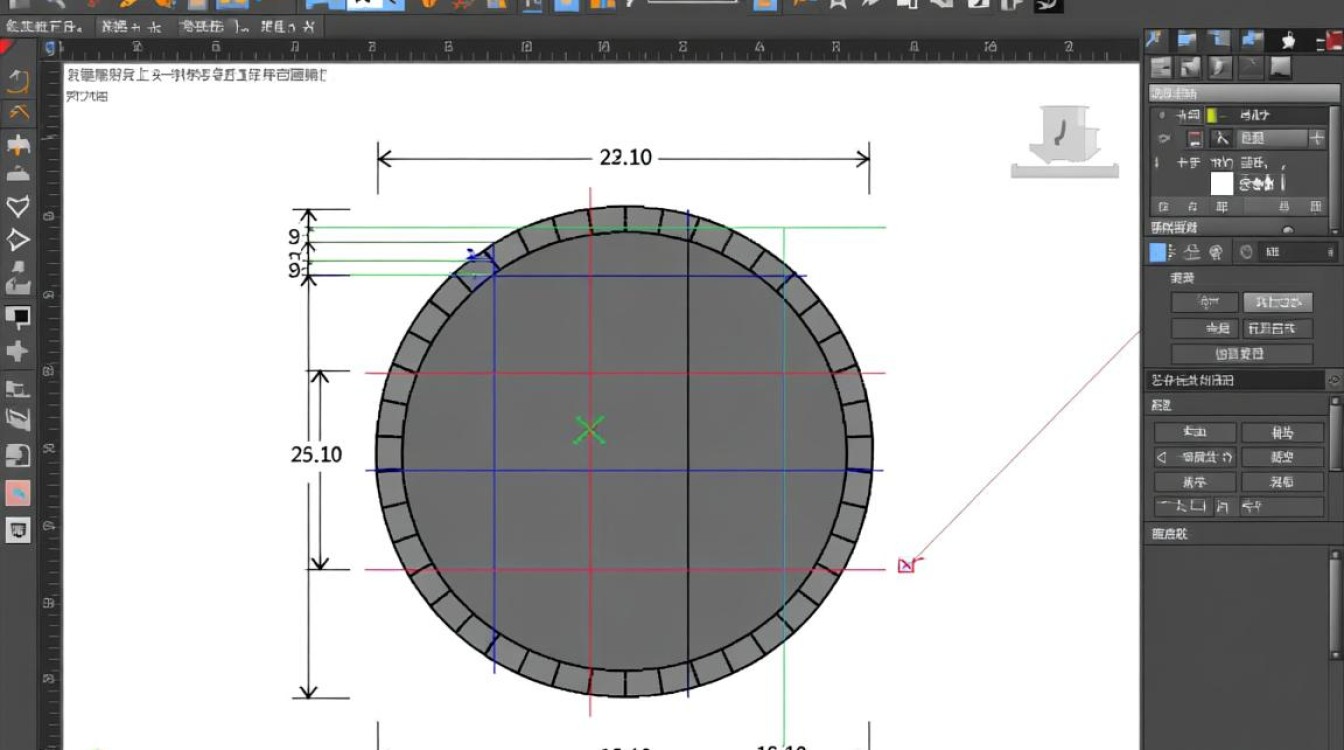
Task: Click the white pointer icon on black background
Action: point(1289,40)
